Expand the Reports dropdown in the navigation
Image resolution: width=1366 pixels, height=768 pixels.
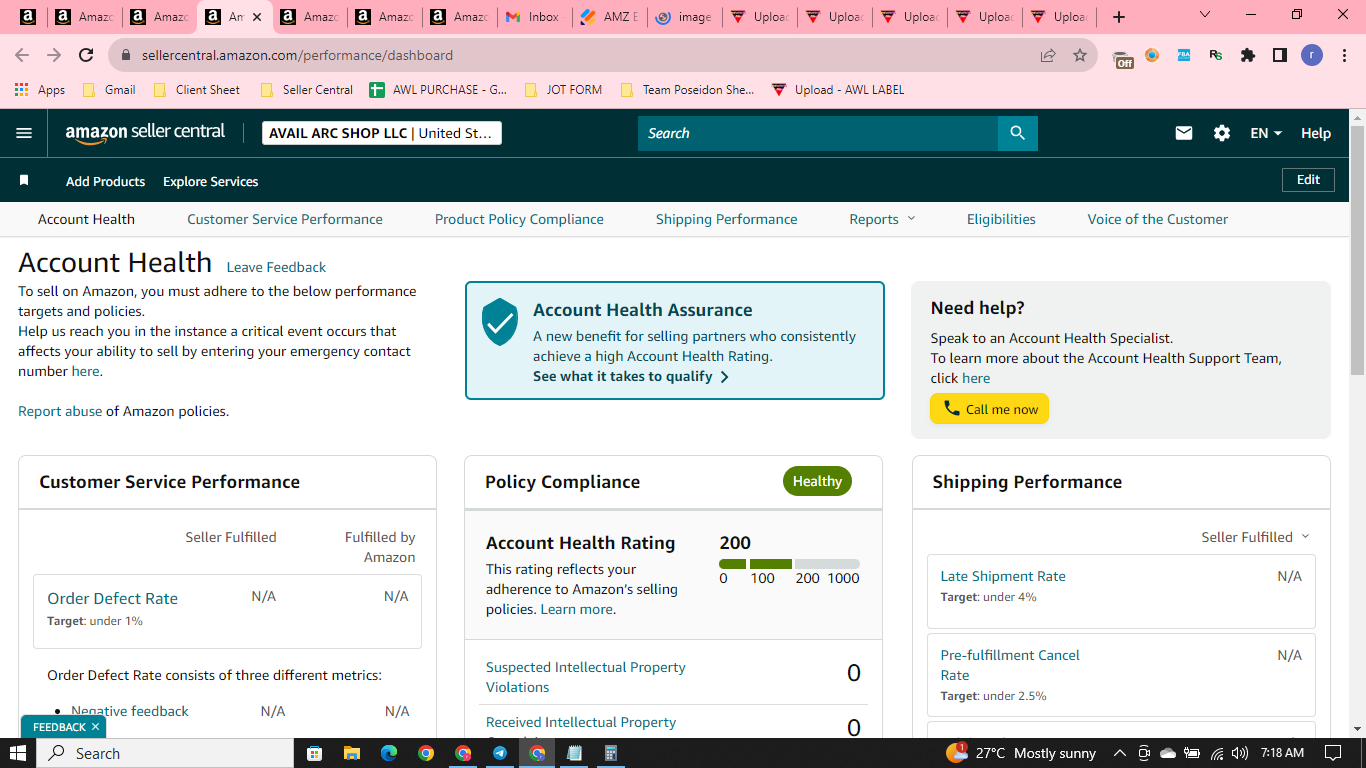(x=882, y=219)
